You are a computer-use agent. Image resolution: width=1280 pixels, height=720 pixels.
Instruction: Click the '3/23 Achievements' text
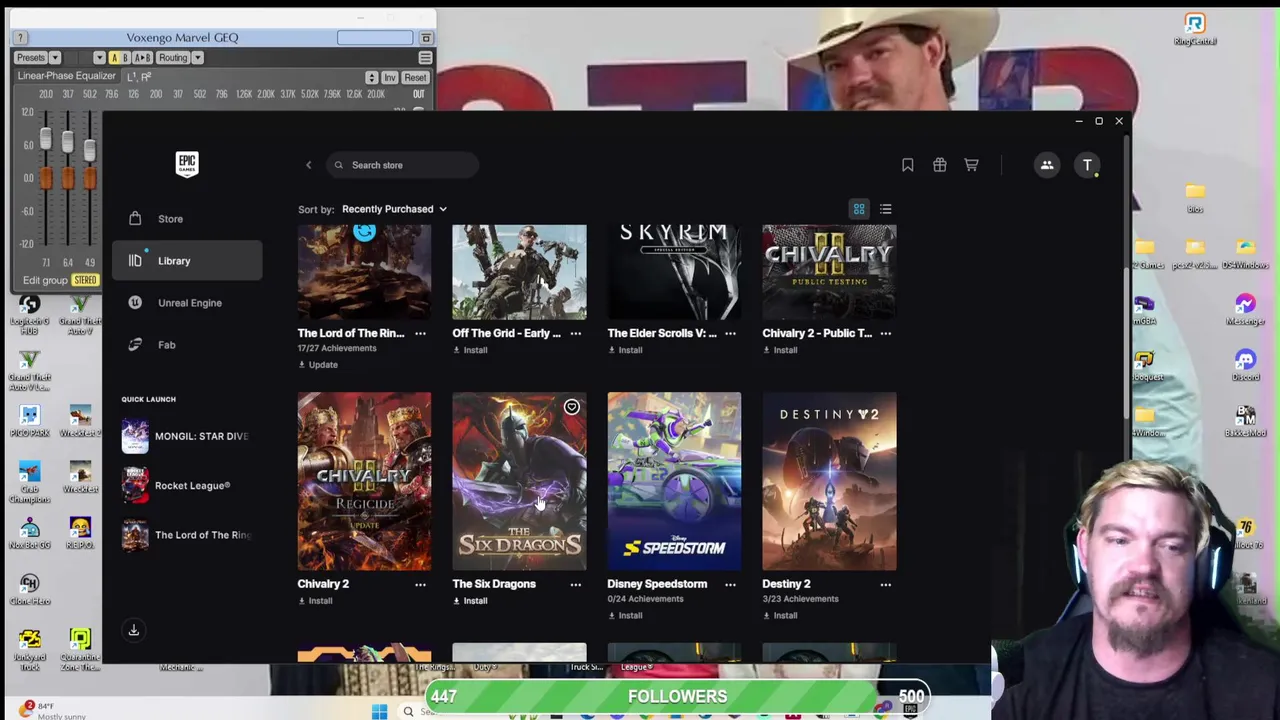point(800,599)
